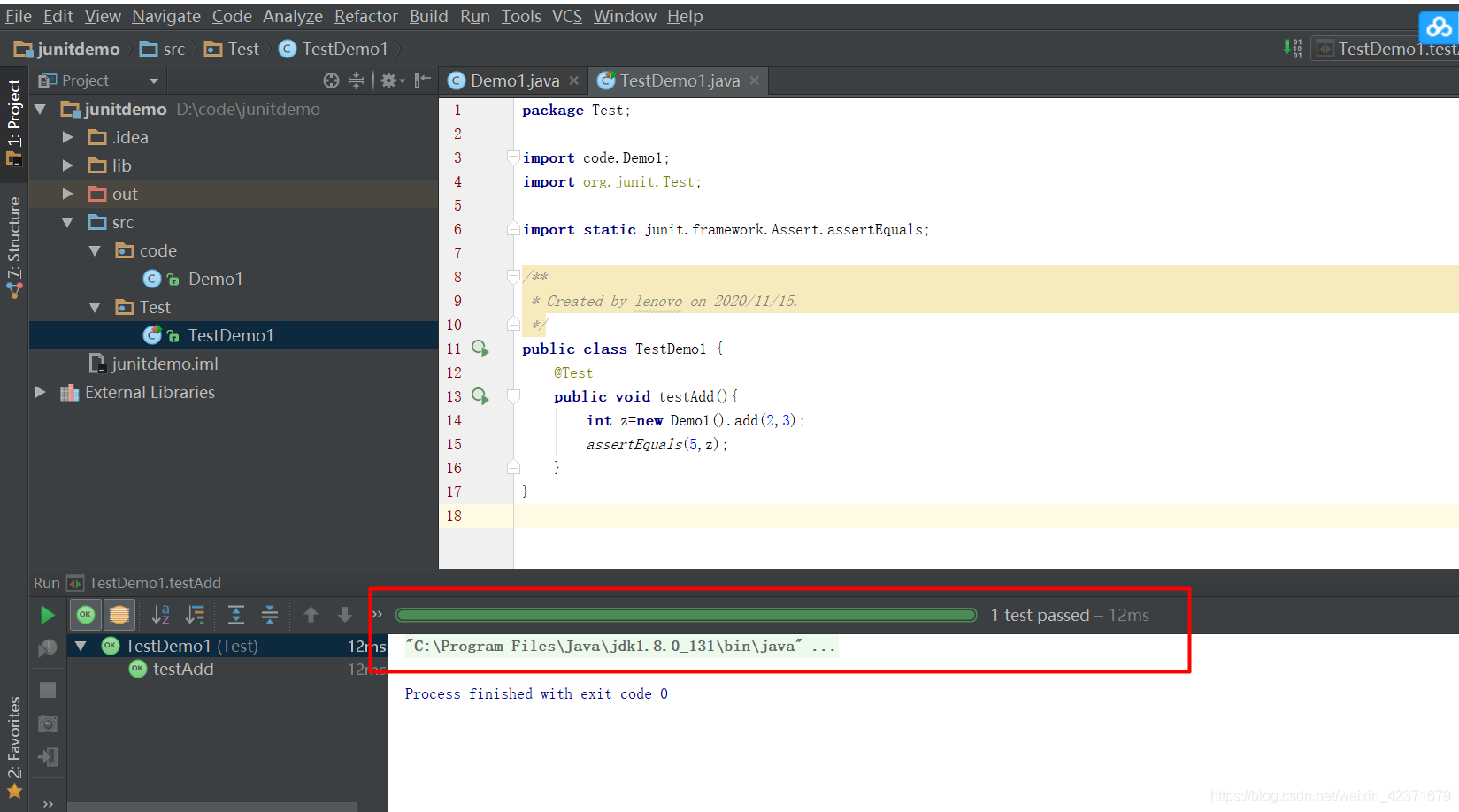Click Collapse All in Project panel

pyautogui.click(x=356, y=80)
